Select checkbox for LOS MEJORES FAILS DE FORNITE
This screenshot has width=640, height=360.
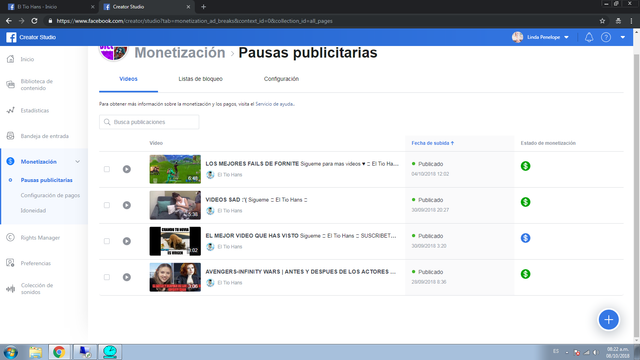[x=107, y=169]
